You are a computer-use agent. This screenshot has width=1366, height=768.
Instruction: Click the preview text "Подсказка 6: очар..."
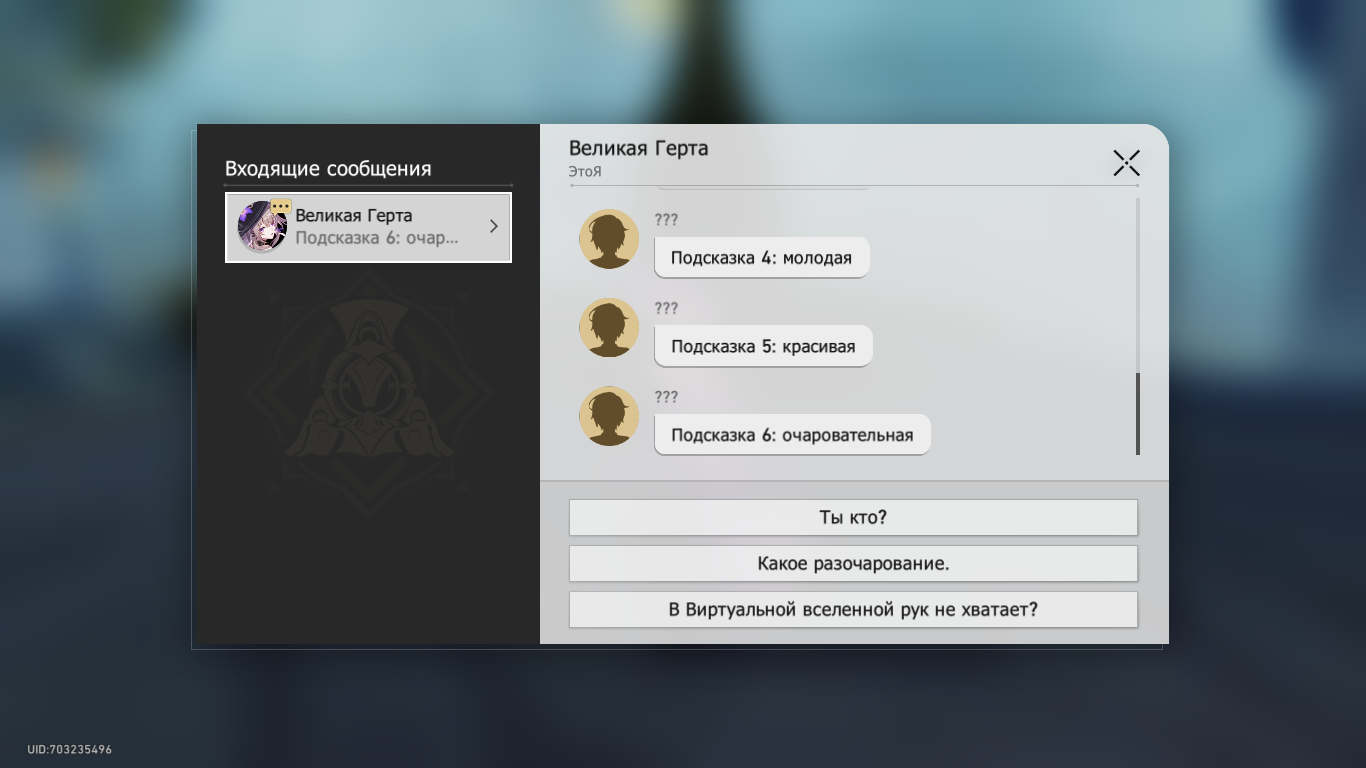point(377,239)
